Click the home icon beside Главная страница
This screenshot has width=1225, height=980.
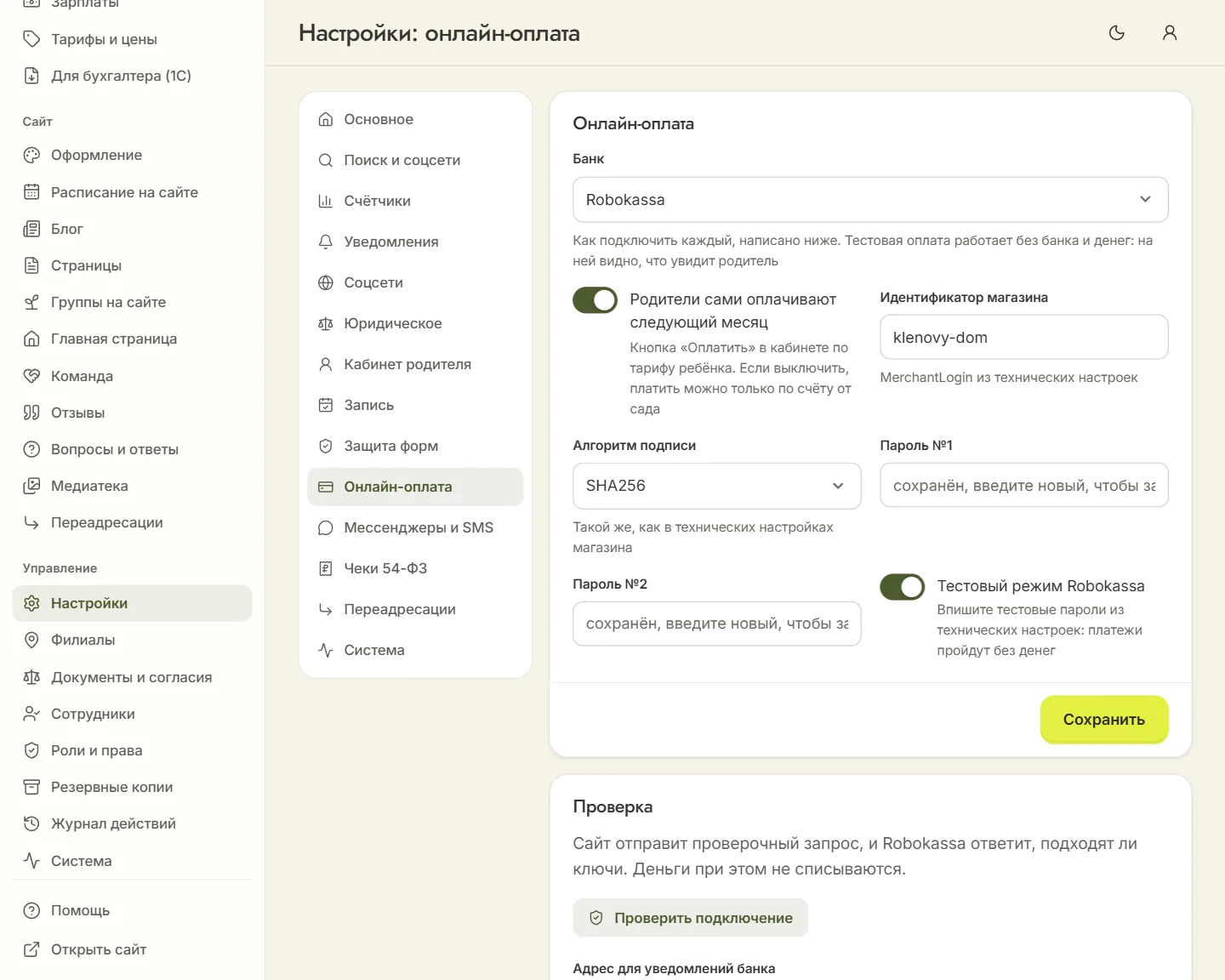[x=31, y=339]
